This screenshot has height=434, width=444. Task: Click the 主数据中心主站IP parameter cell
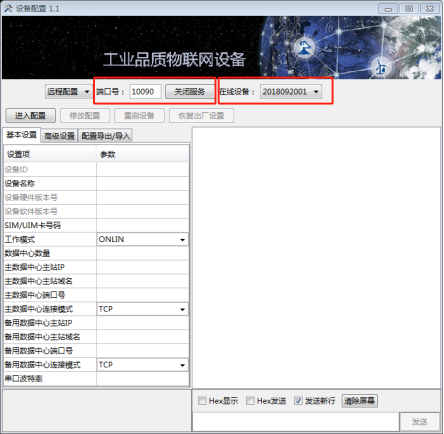pyautogui.click(x=142, y=267)
